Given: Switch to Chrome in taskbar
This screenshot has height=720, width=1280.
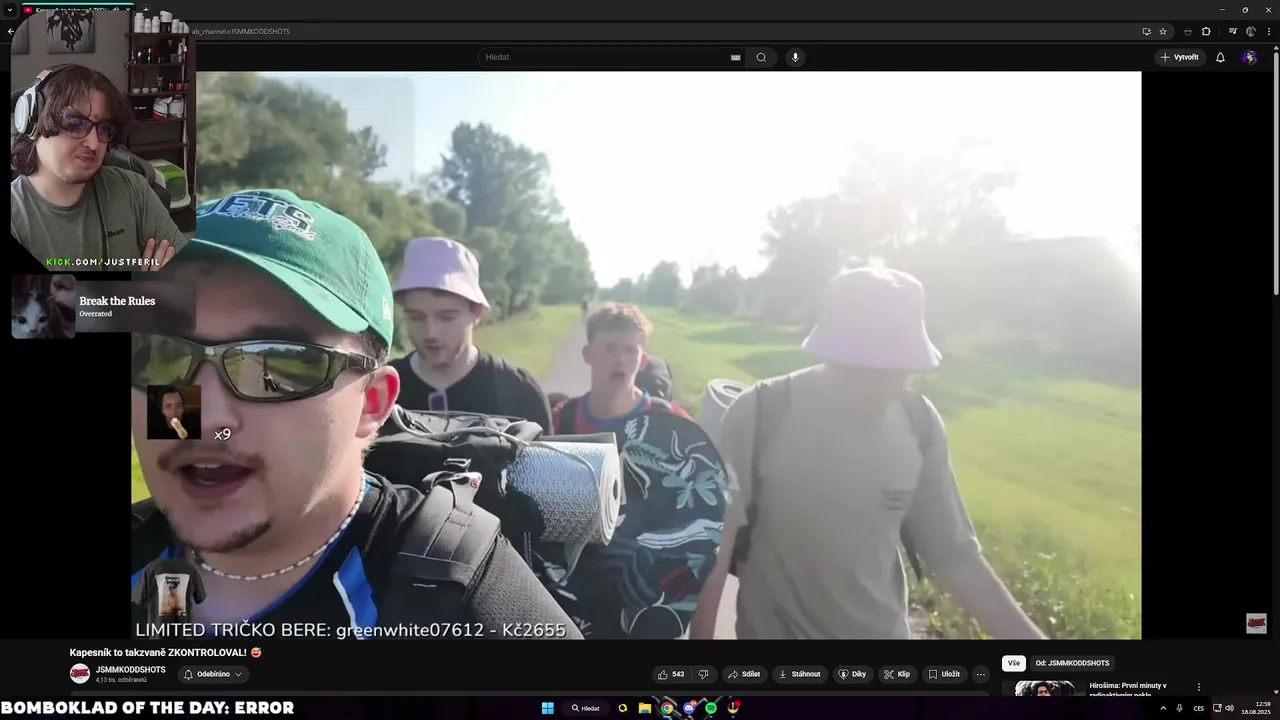Looking at the screenshot, I should pos(667,708).
